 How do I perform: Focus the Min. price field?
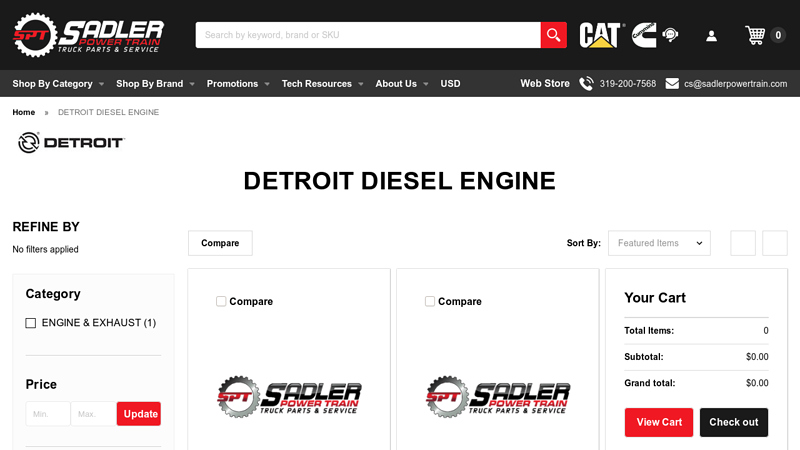pos(48,414)
